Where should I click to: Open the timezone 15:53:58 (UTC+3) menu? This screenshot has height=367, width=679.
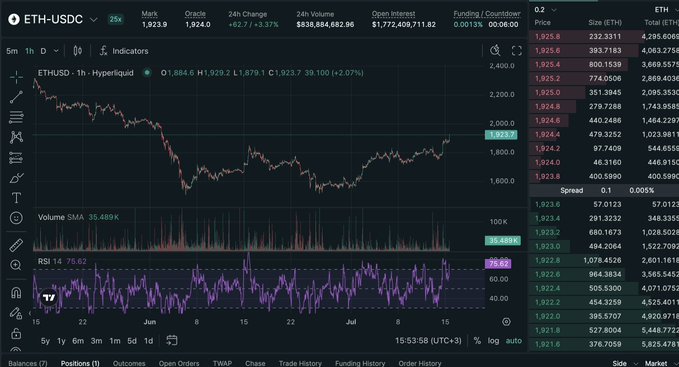pos(428,341)
